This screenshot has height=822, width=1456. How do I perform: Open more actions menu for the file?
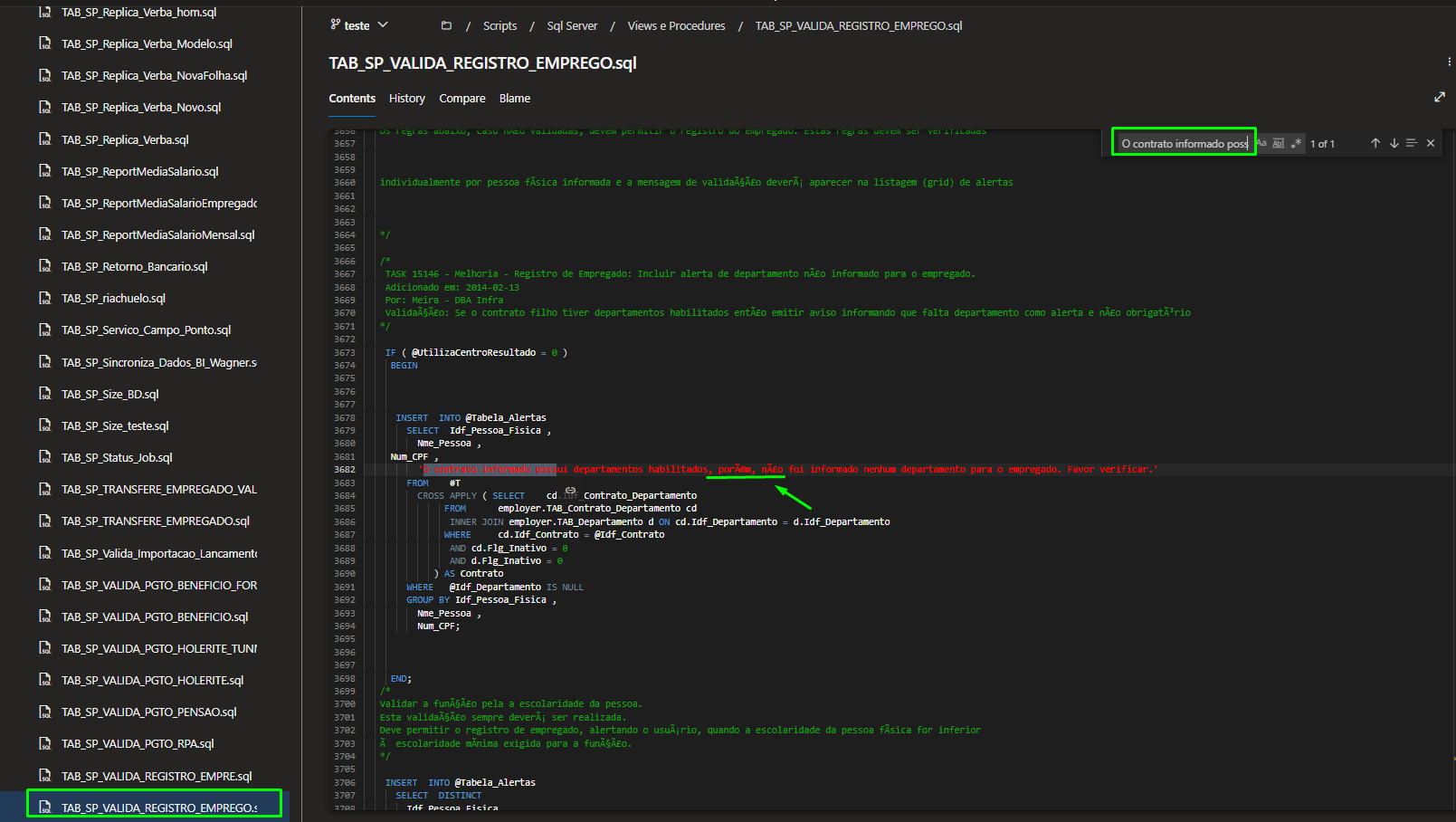coord(1449,62)
